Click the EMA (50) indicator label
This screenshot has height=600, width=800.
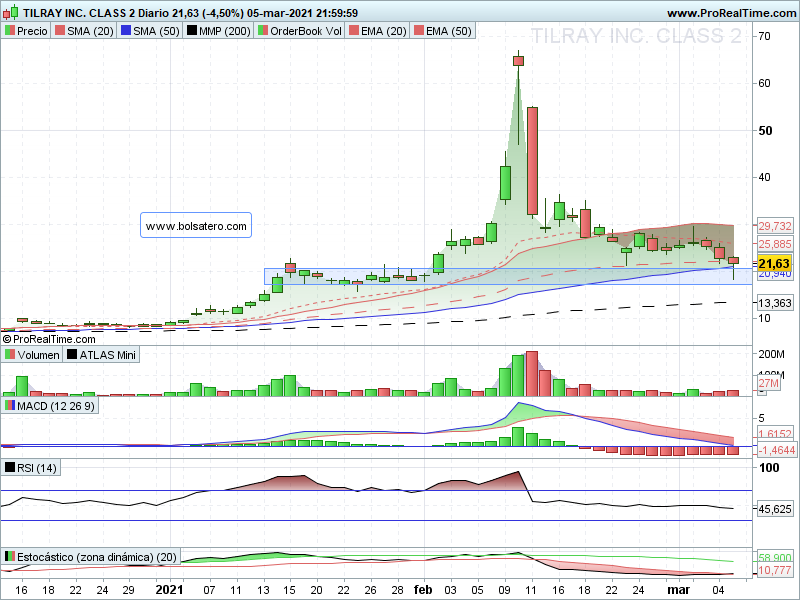[443, 31]
